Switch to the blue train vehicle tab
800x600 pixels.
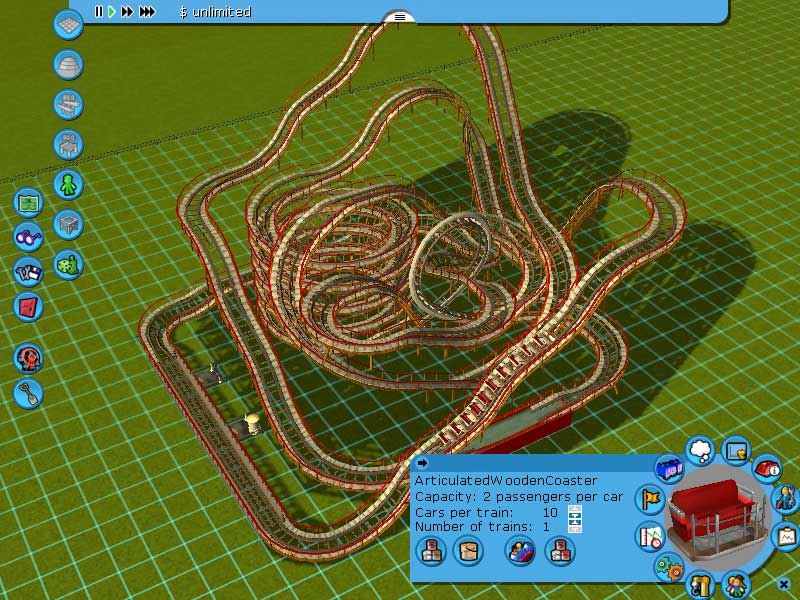pyautogui.click(x=669, y=468)
